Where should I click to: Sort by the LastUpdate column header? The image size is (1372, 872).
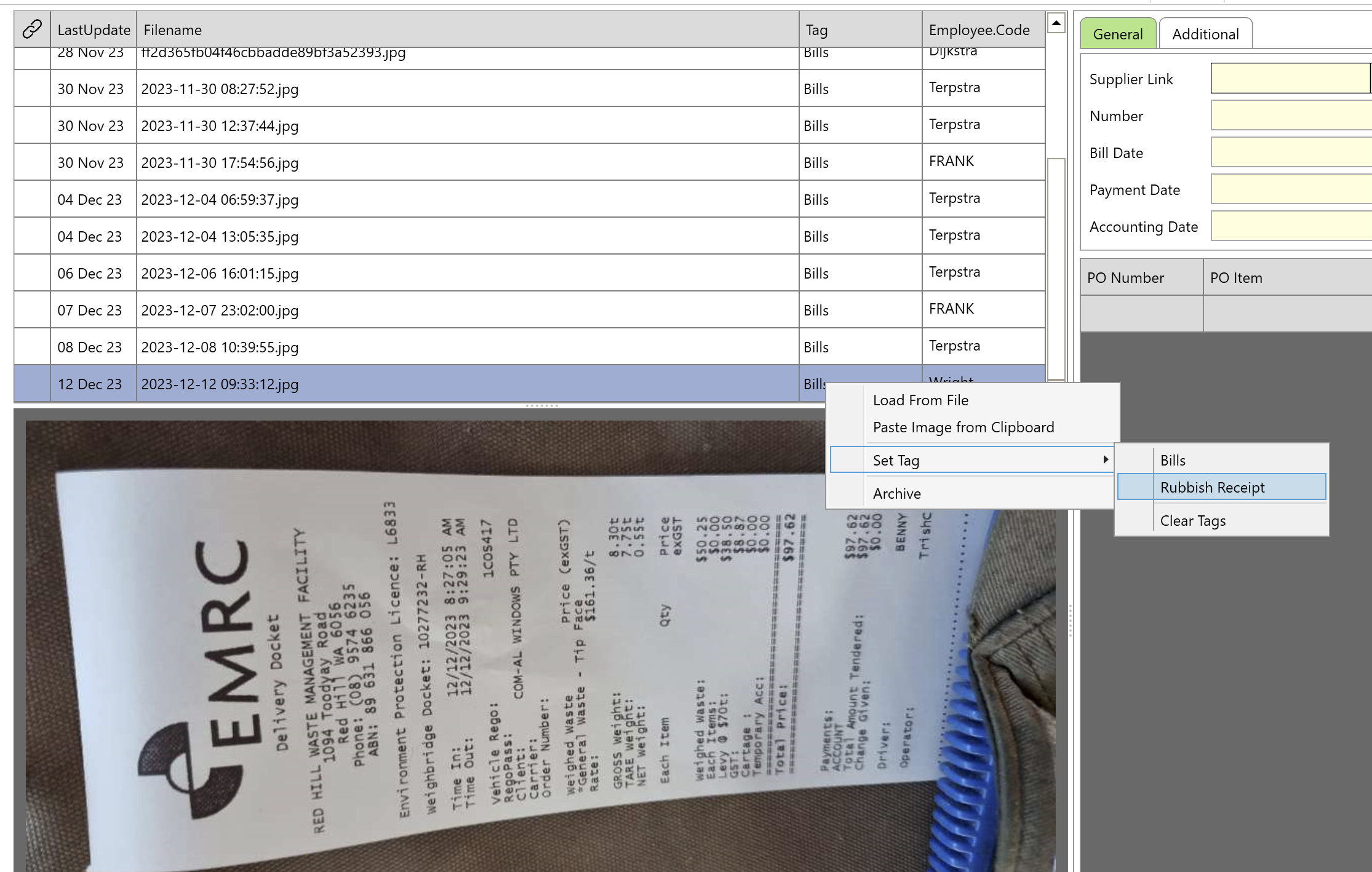(94, 30)
